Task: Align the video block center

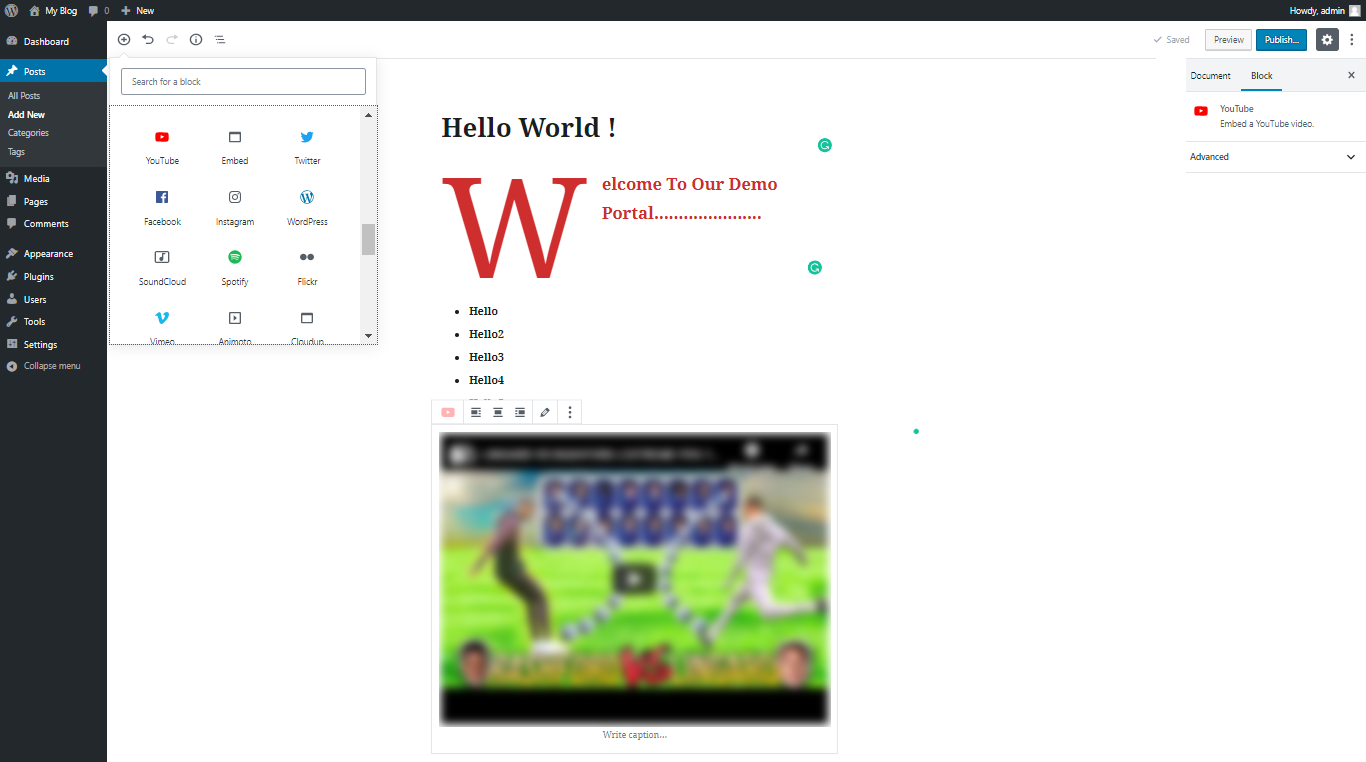Action: click(x=498, y=412)
